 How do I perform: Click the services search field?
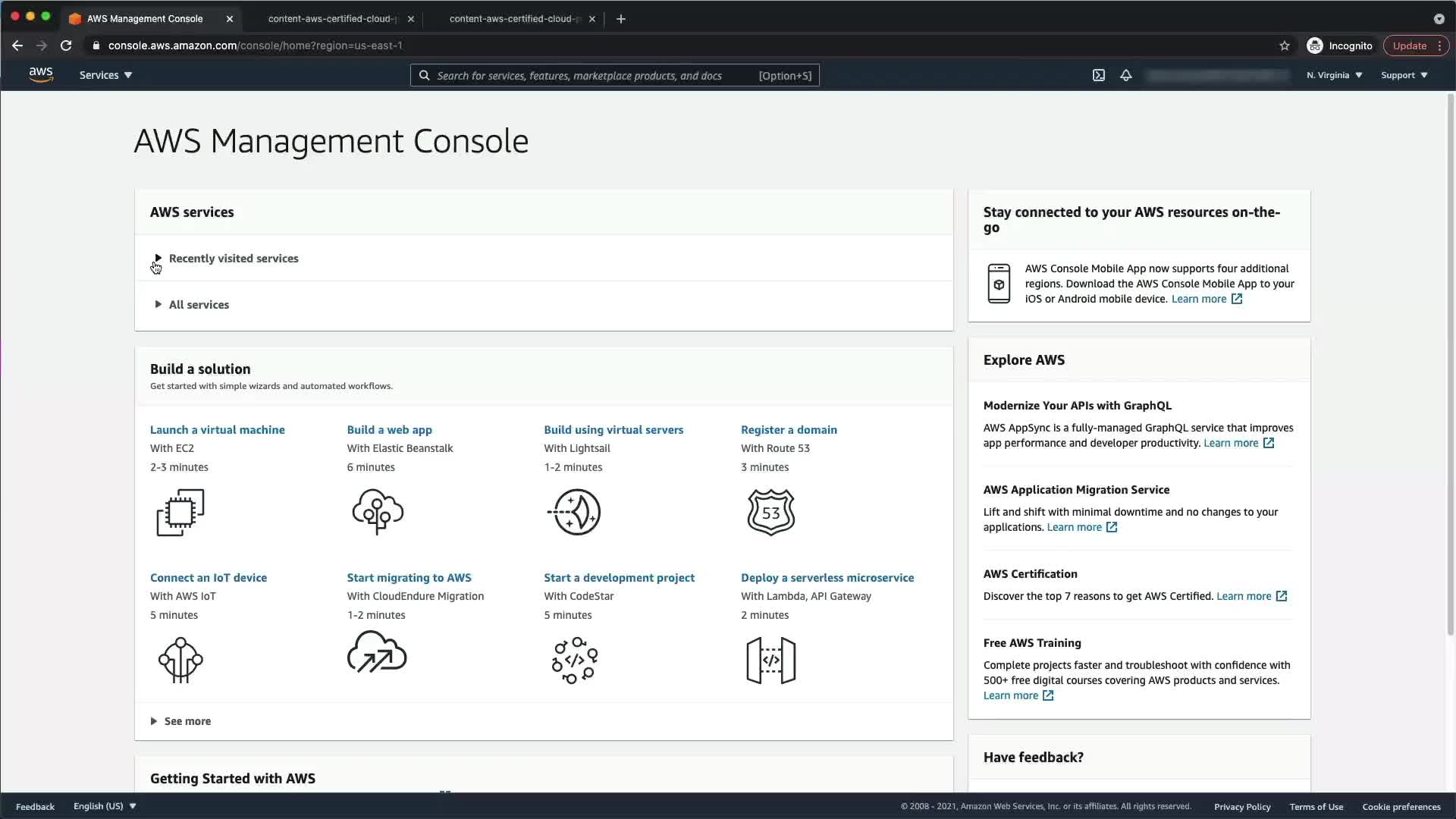591,76
